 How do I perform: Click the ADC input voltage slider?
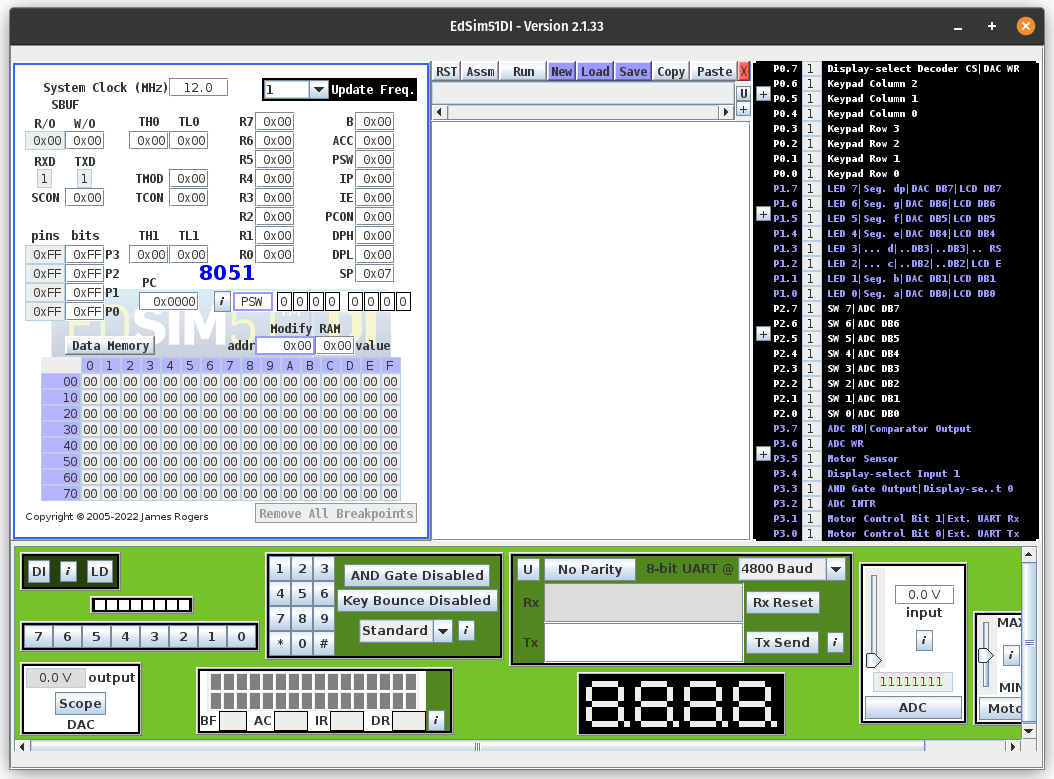[873, 659]
